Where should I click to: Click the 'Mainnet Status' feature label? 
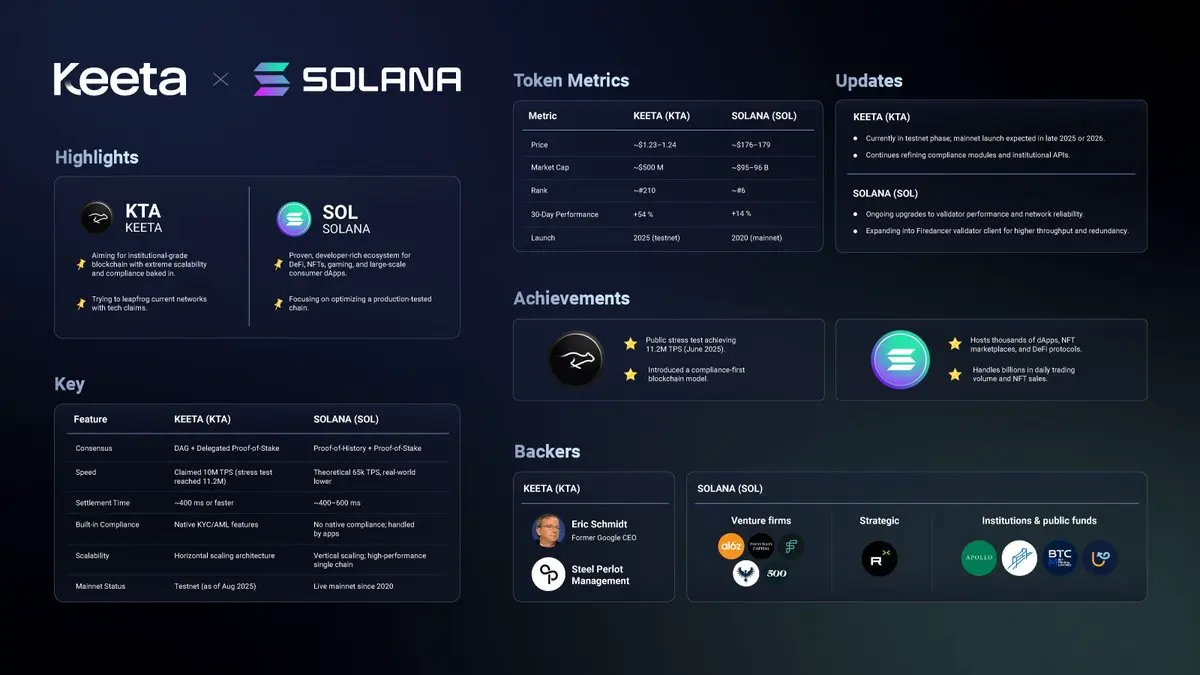point(101,586)
